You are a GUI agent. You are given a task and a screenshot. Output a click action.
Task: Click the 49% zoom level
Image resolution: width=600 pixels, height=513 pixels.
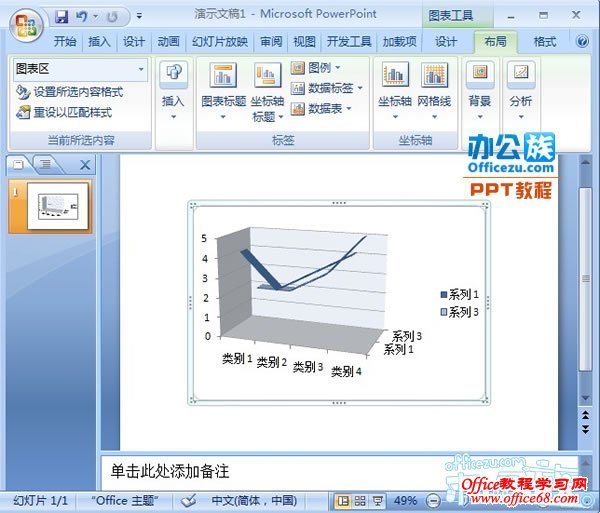coord(405,500)
